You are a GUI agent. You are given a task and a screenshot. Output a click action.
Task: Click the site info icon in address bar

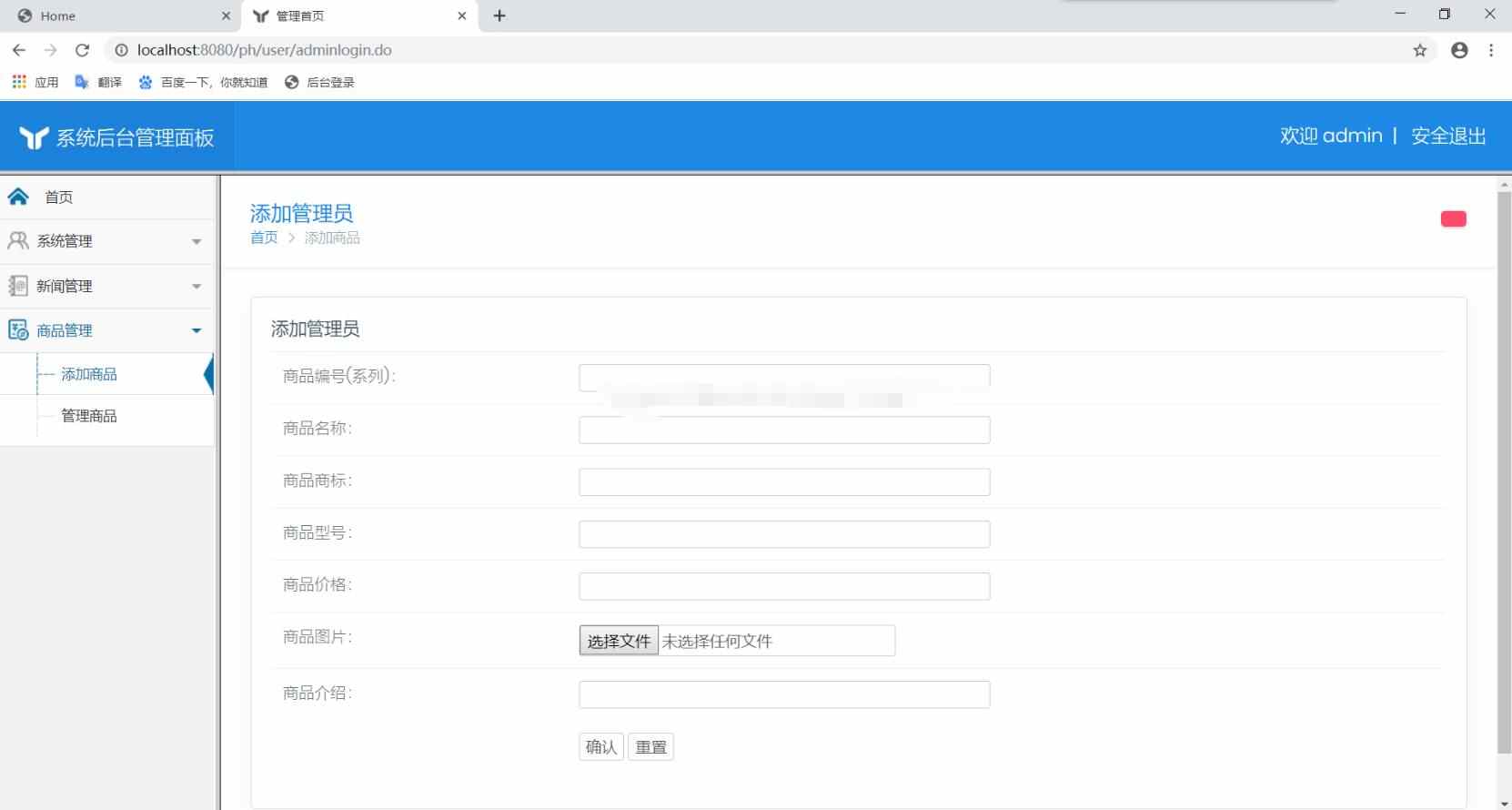click(x=121, y=50)
